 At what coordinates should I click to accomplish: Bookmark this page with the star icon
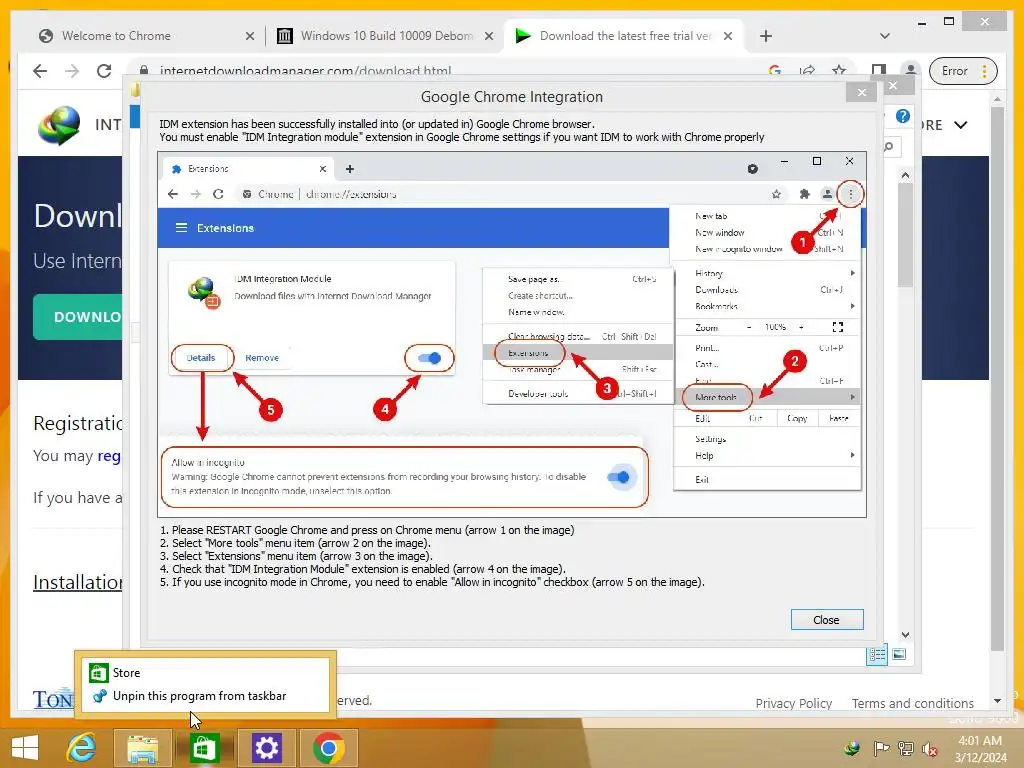(839, 70)
